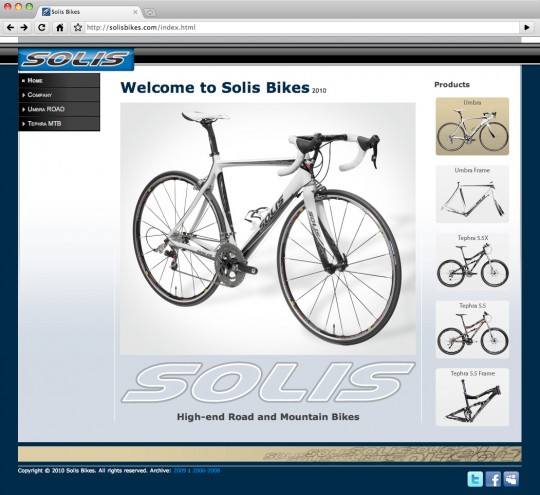Viewport: 540px width, 495px height.
Task: Select the Umbra product thumbnail
Action: [472, 126]
